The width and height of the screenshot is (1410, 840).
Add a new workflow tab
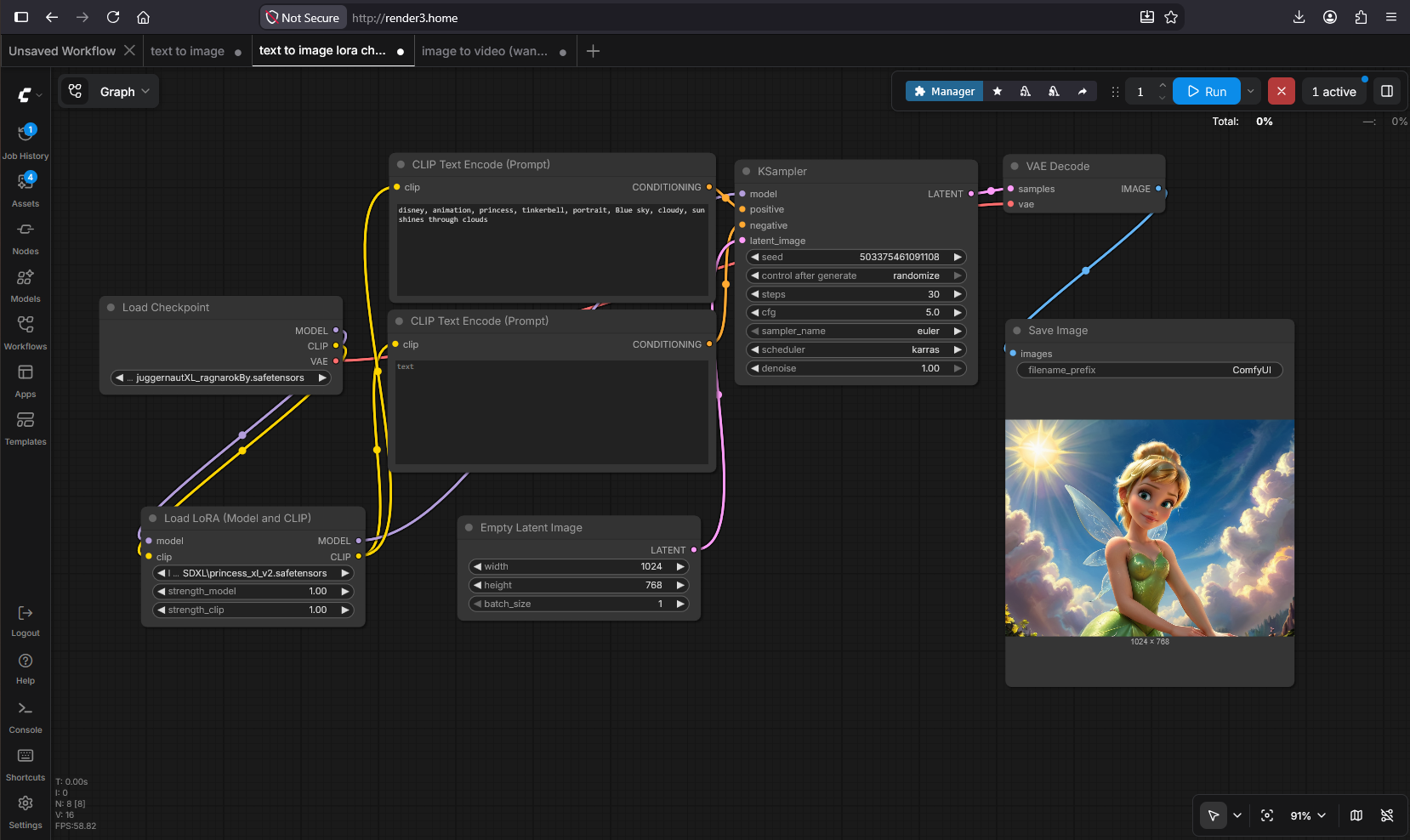594,51
